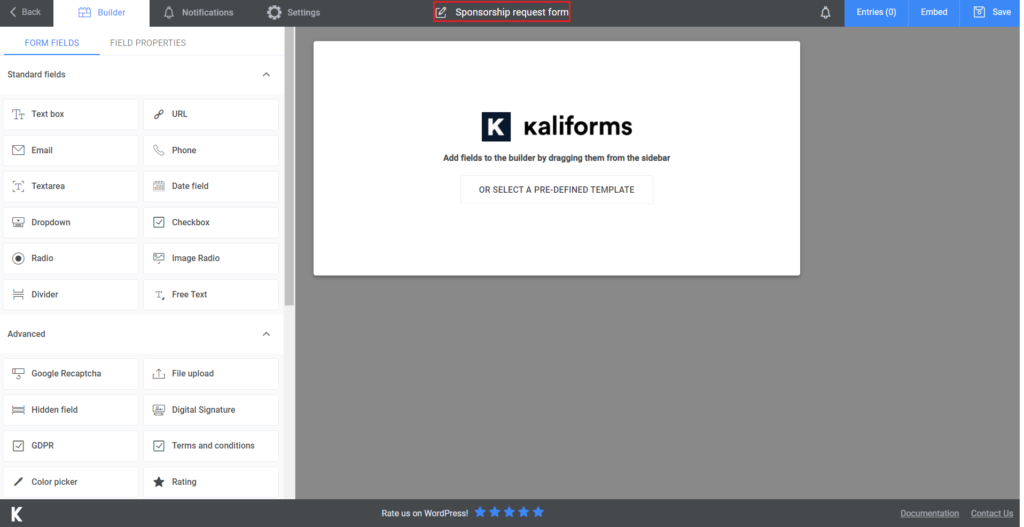Switch to FIELD PROPERTIES tab

148,43
